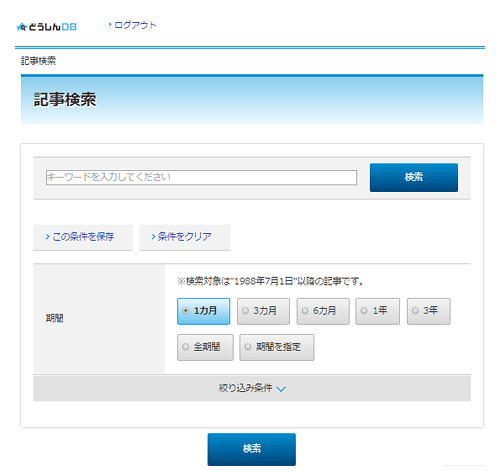Click the どうしんDB logo
The width and height of the screenshot is (500, 474).
[x=47, y=27]
